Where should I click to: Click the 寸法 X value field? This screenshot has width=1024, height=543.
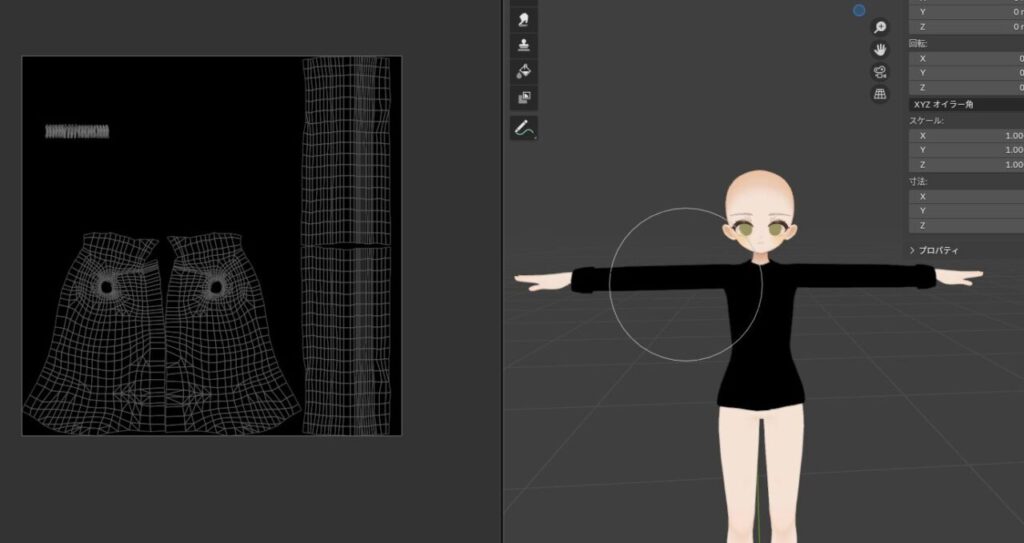tap(965, 196)
